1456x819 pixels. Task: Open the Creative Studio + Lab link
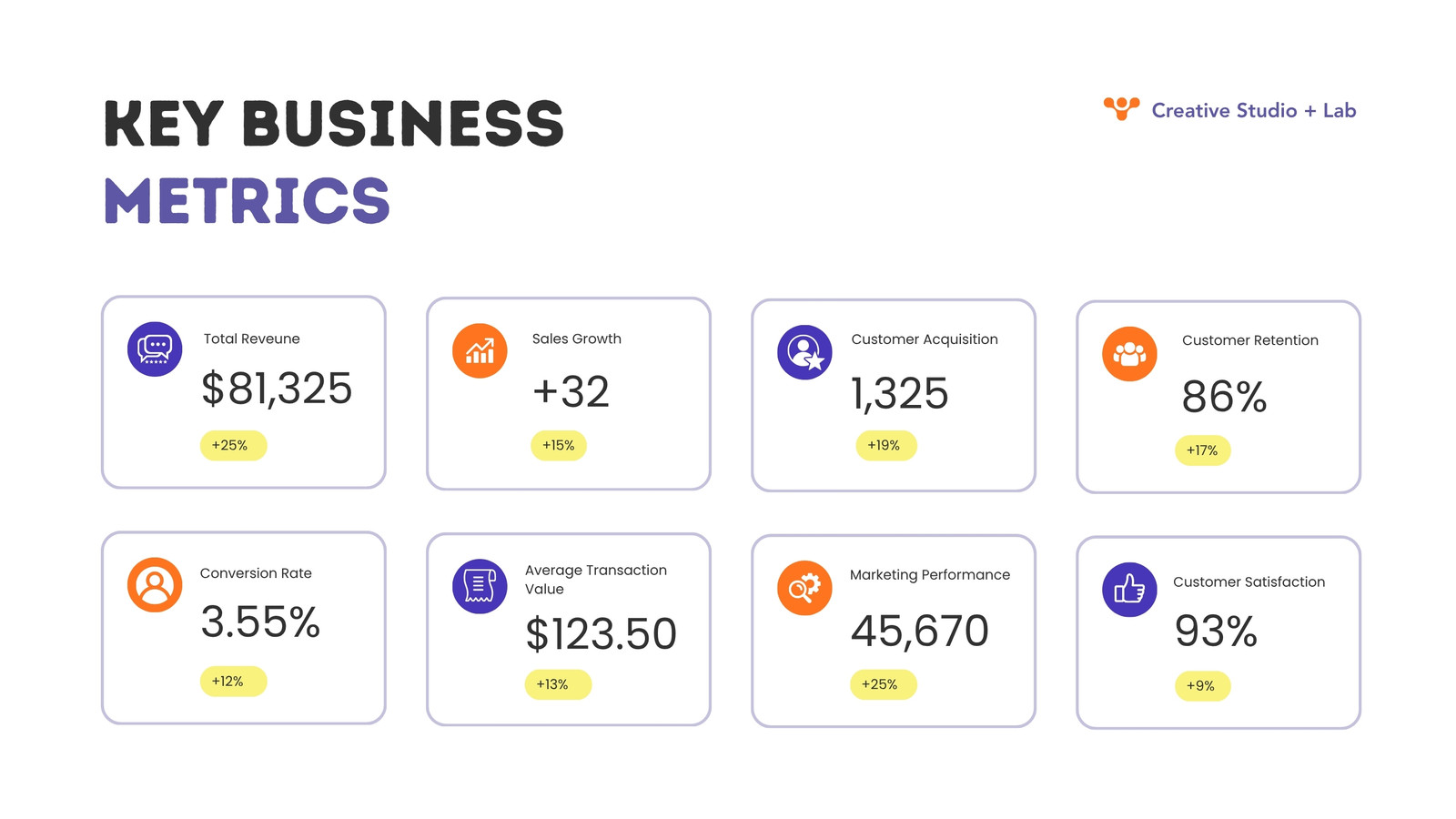click(1254, 110)
